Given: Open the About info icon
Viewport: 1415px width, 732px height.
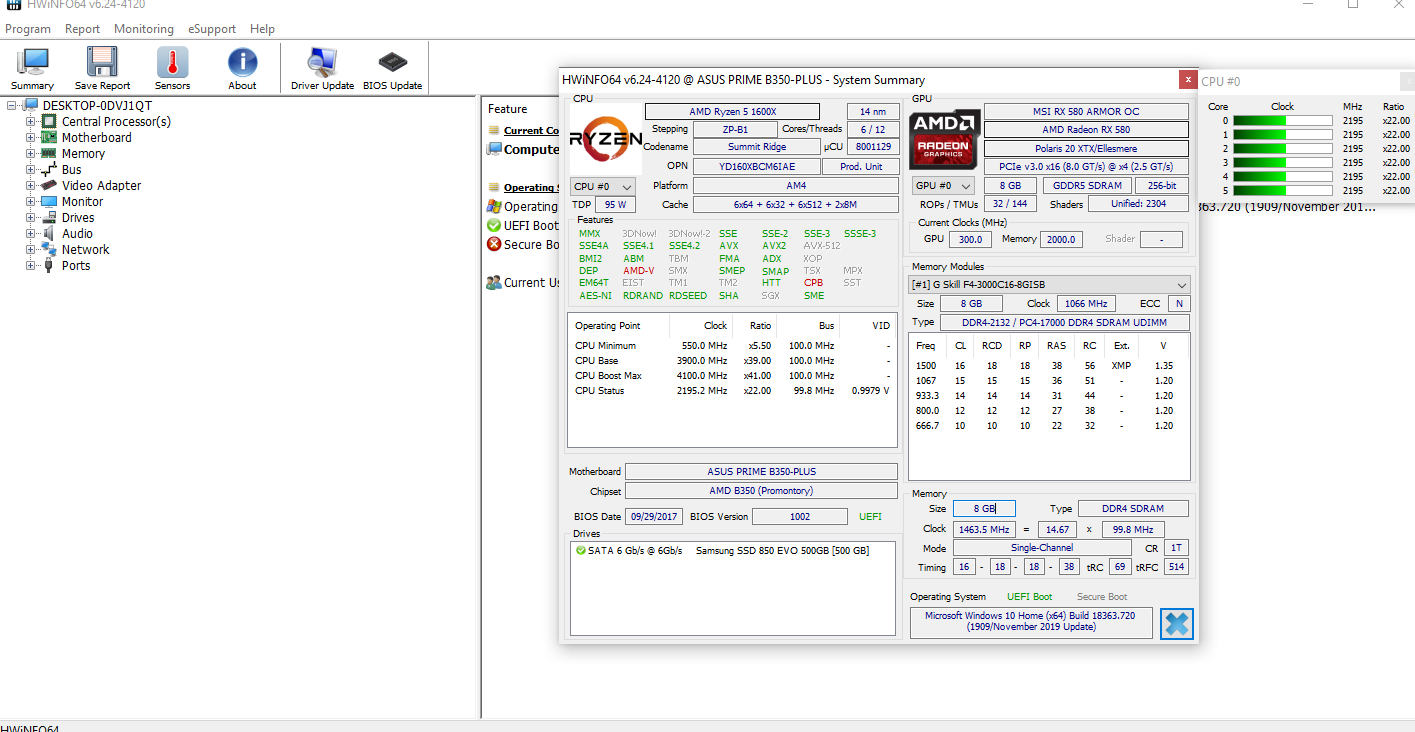Looking at the screenshot, I should [242, 63].
